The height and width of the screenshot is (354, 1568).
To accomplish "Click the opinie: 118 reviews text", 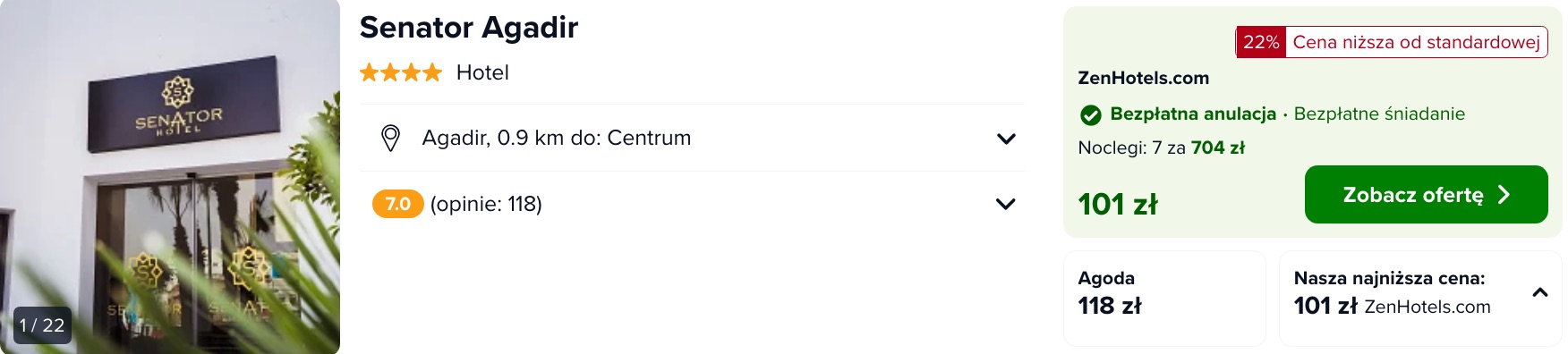I will [x=486, y=204].
